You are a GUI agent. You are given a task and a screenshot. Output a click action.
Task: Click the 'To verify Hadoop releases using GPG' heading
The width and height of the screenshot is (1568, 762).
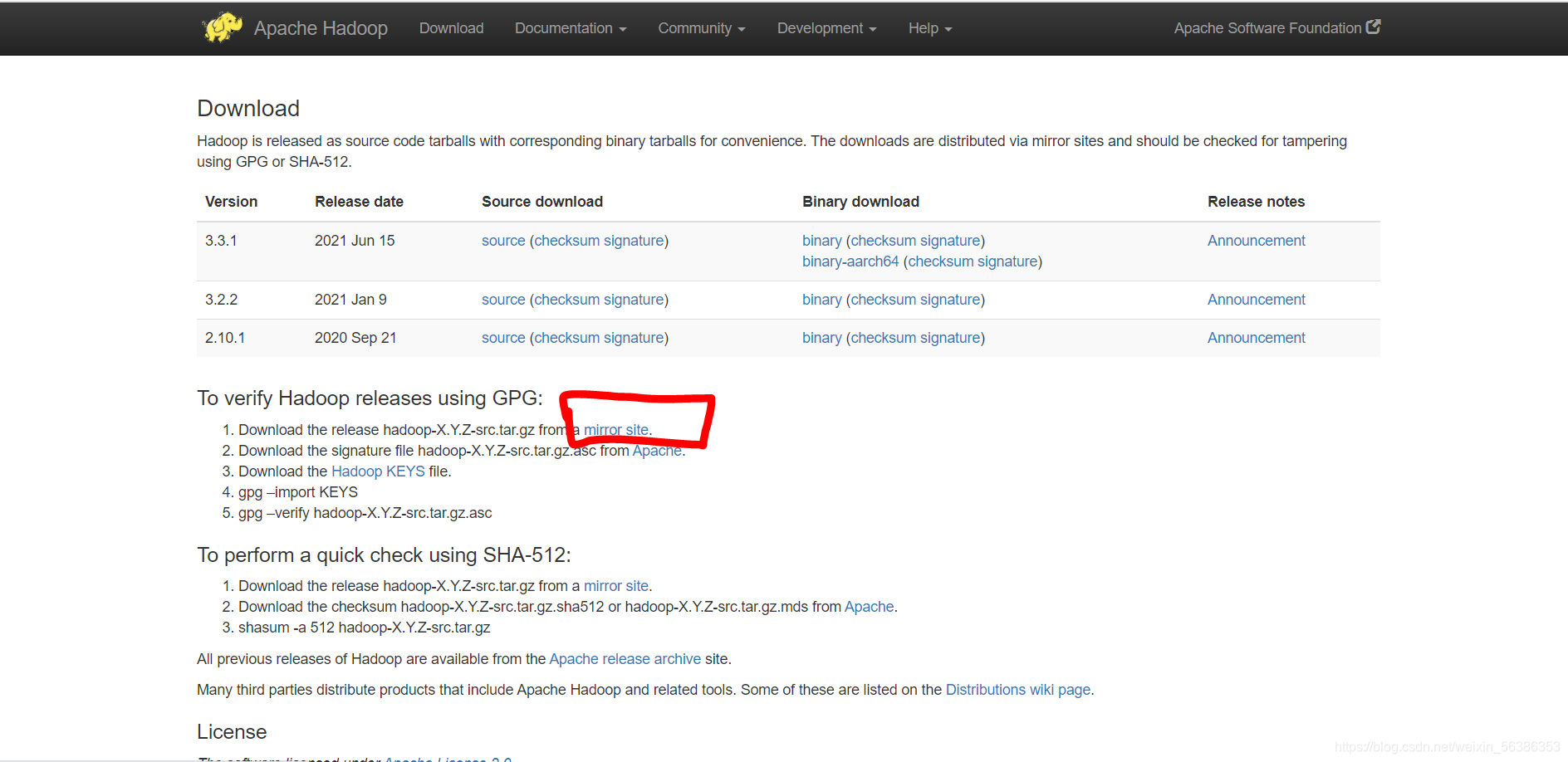coord(370,398)
